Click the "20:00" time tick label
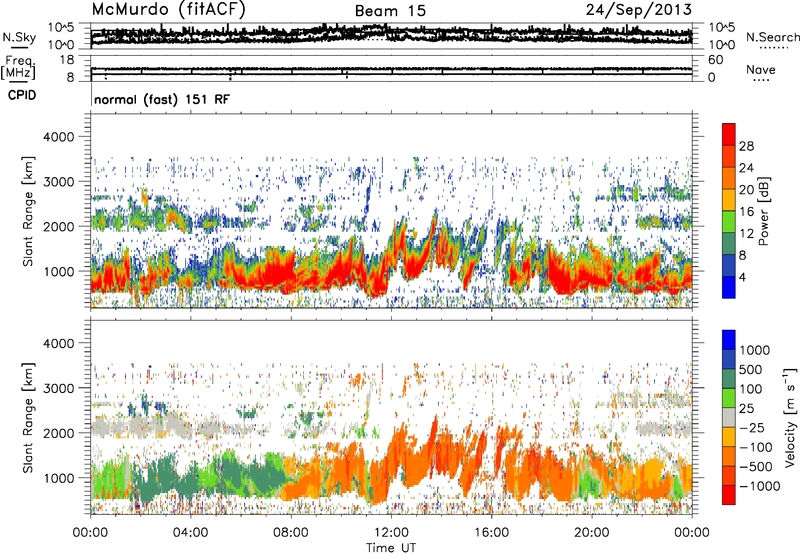Viewport: 800px width, 554px height. pyautogui.click(x=591, y=532)
